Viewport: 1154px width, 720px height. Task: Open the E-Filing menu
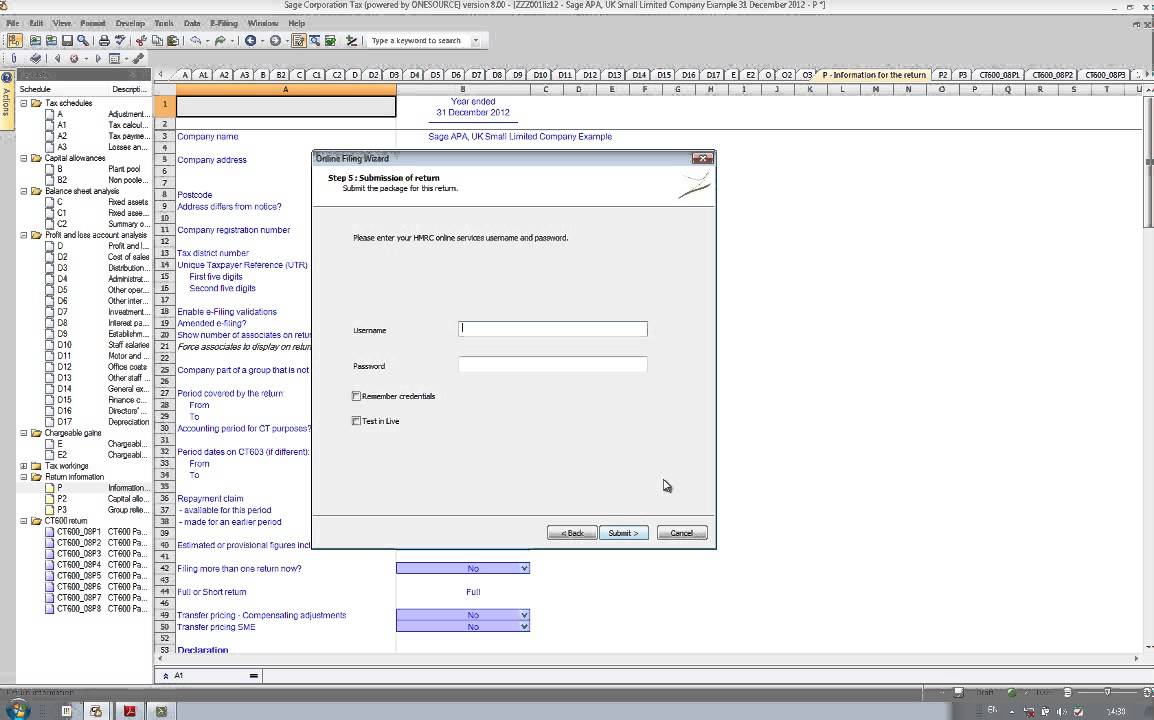224,24
